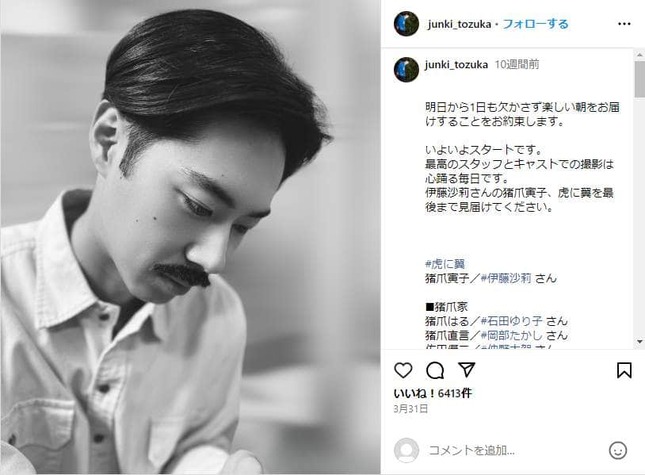Click the black-and-white post photo
The image size is (645, 475).
(x=190, y=237)
